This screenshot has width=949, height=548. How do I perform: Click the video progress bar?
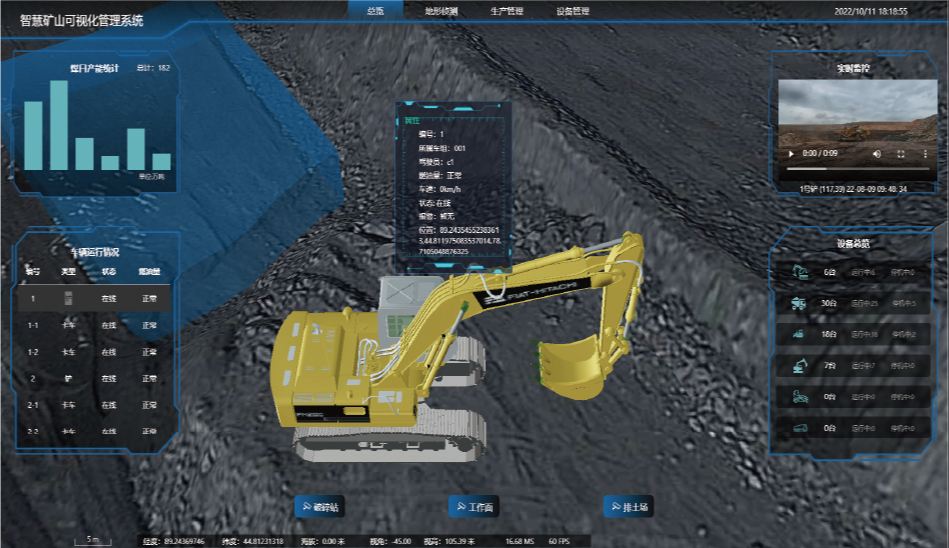click(855, 169)
